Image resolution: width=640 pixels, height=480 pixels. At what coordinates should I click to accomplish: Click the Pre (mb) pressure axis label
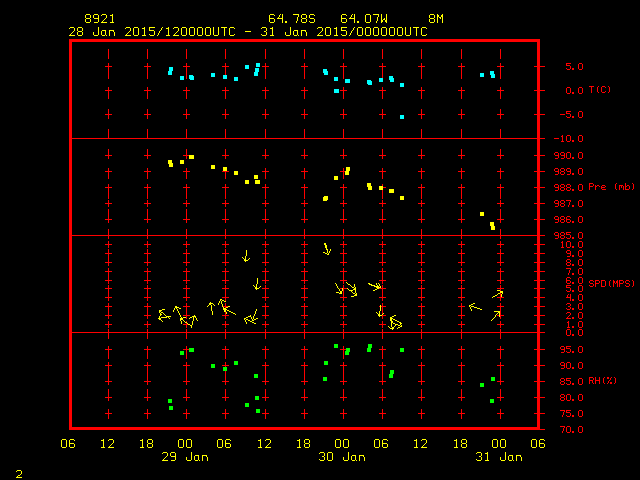(611, 187)
